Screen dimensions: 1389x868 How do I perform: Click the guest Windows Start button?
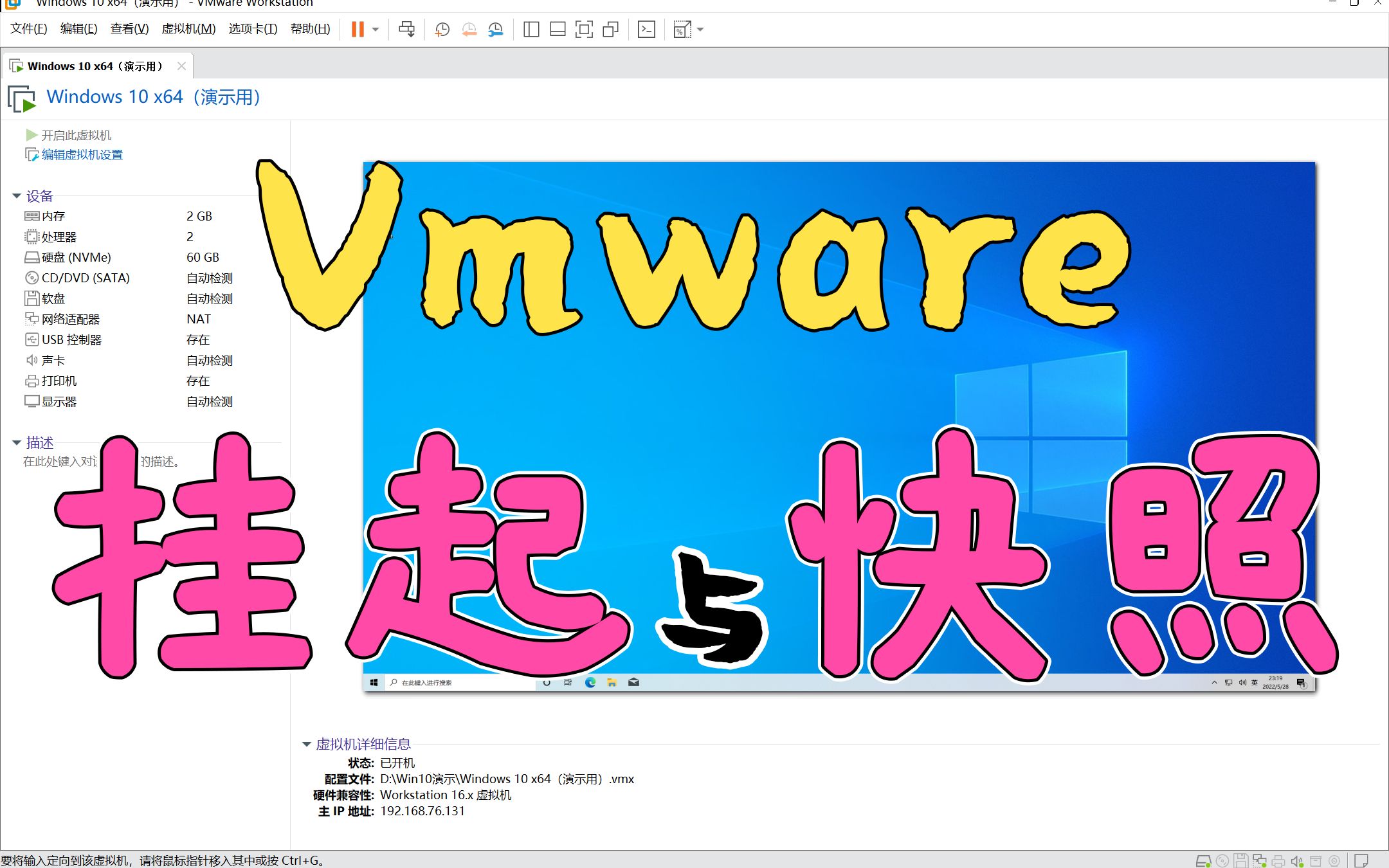374,682
